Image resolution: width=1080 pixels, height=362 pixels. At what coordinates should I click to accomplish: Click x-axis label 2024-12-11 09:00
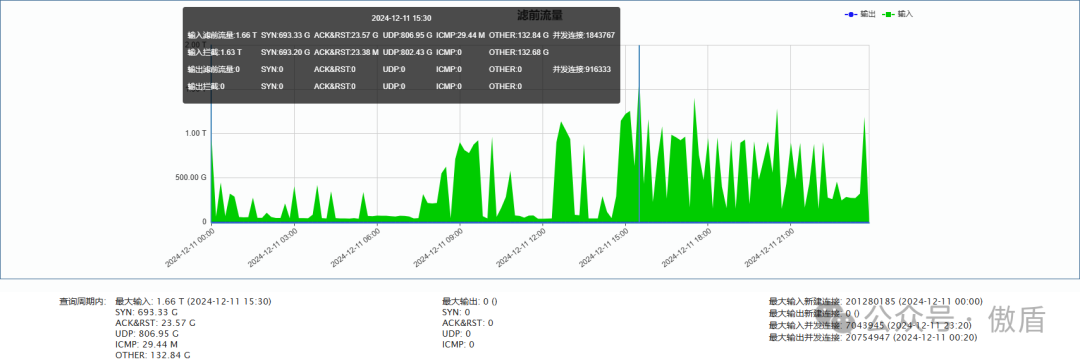[438, 248]
